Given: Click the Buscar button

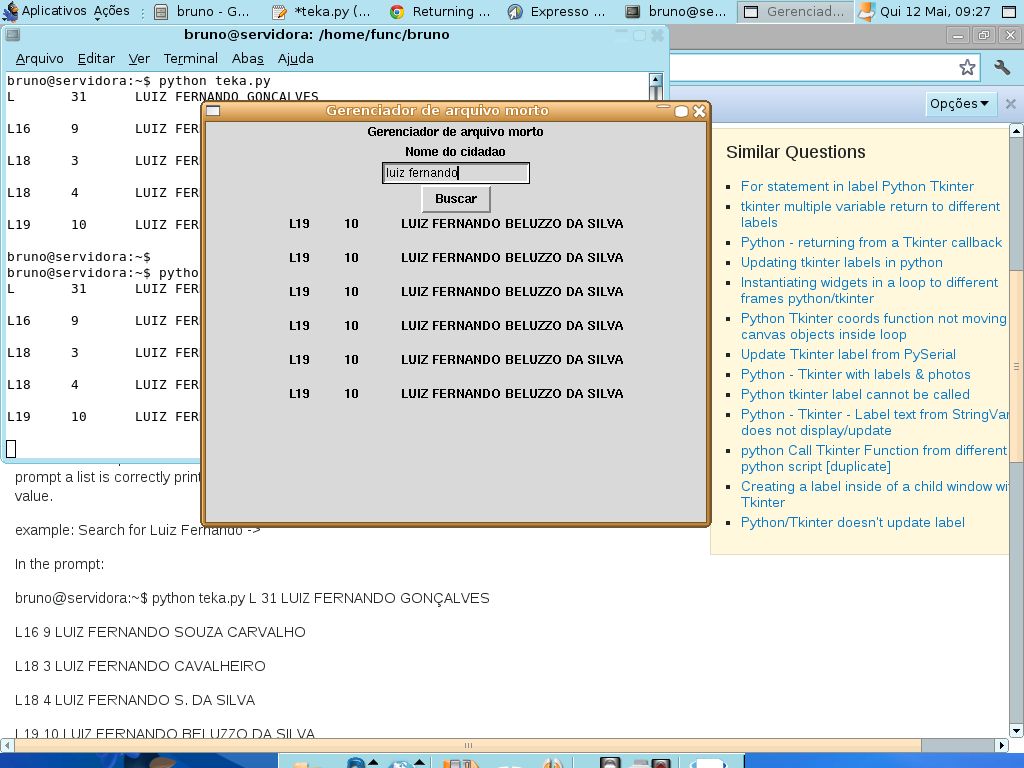Looking at the screenshot, I should 456,199.
